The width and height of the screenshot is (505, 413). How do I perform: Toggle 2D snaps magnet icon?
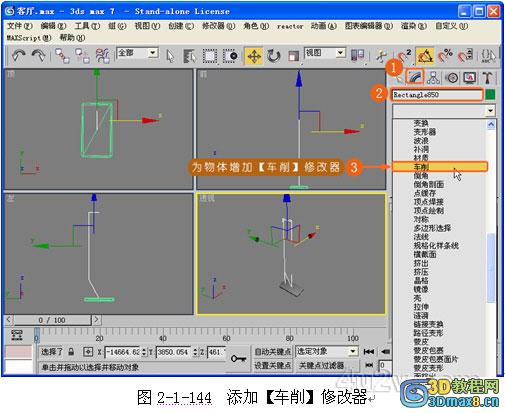click(404, 56)
